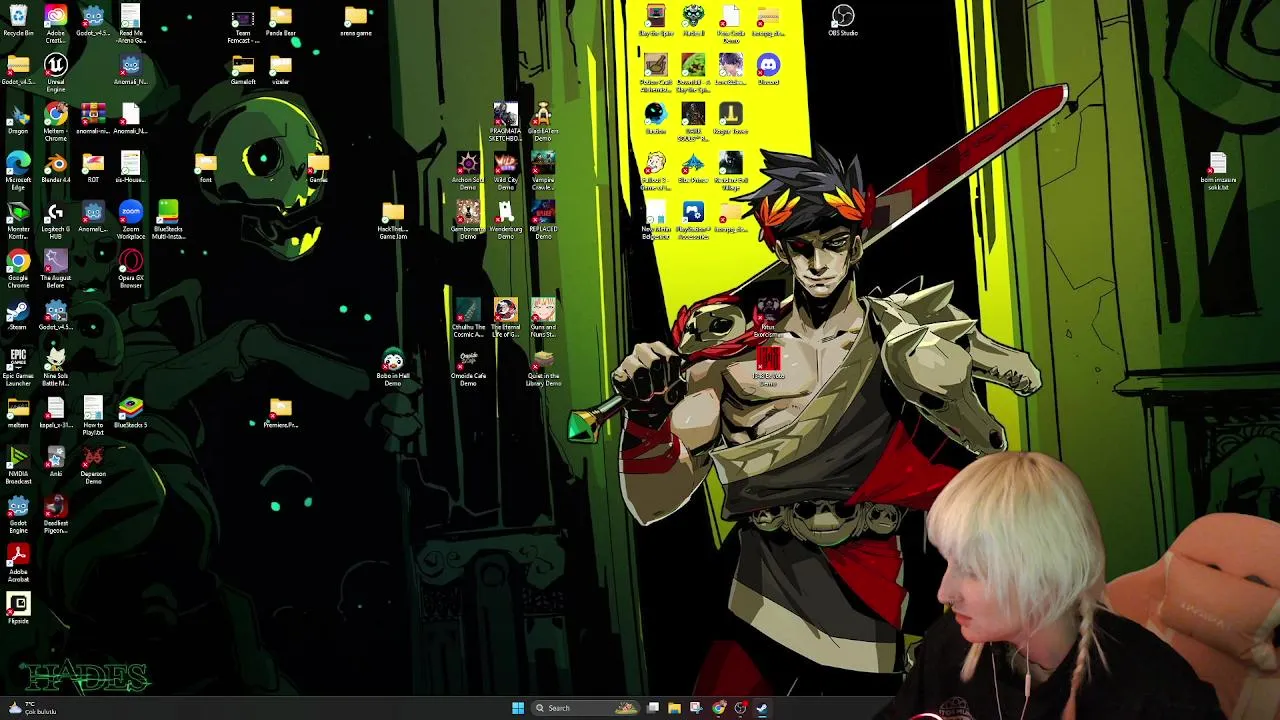1280x720 pixels.
Task: Open Quiet in the Library Demo
Action: coord(543,368)
